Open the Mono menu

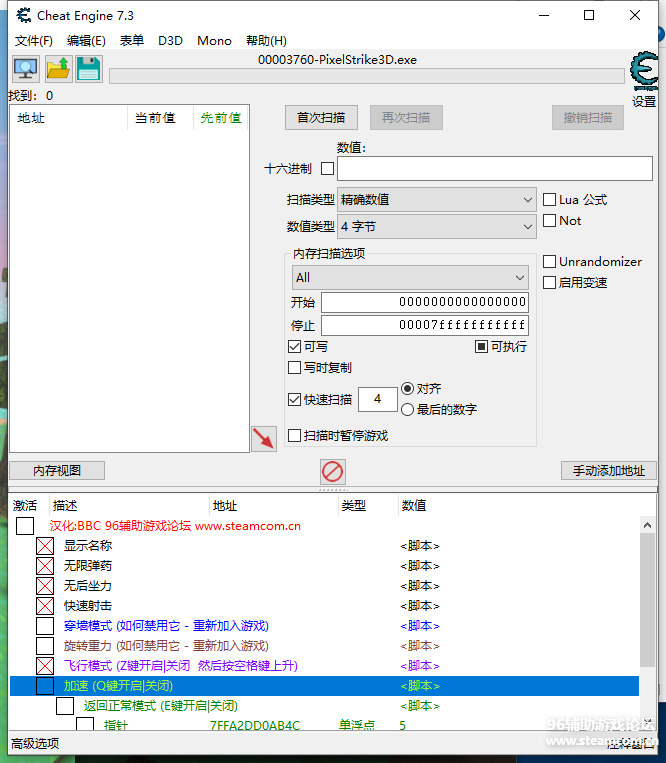[x=214, y=41]
